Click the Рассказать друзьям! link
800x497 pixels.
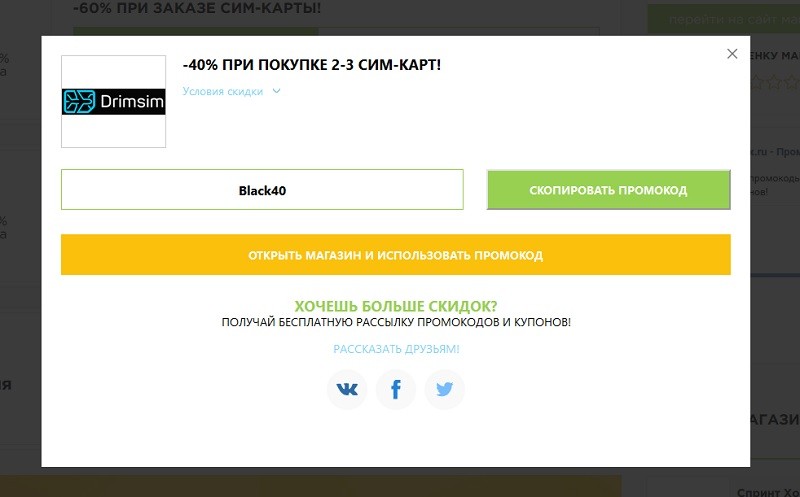tap(396, 349)
